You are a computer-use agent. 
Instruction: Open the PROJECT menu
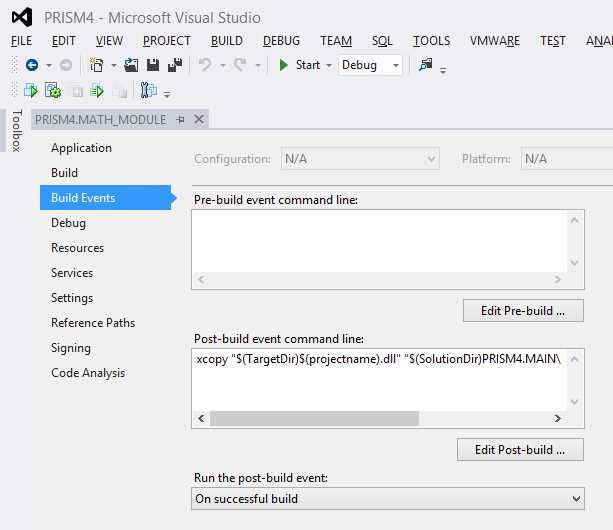point(167,41)
